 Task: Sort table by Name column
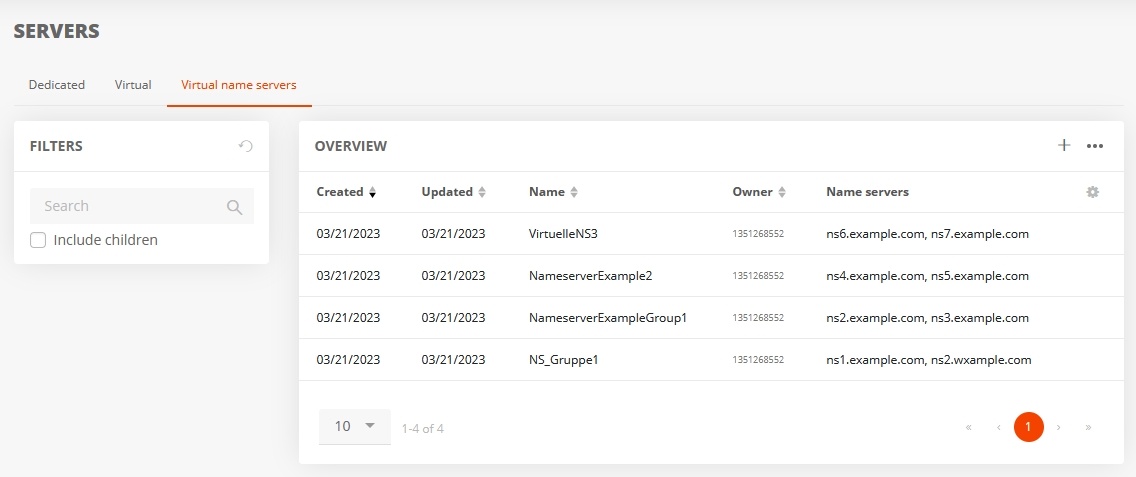554,192
